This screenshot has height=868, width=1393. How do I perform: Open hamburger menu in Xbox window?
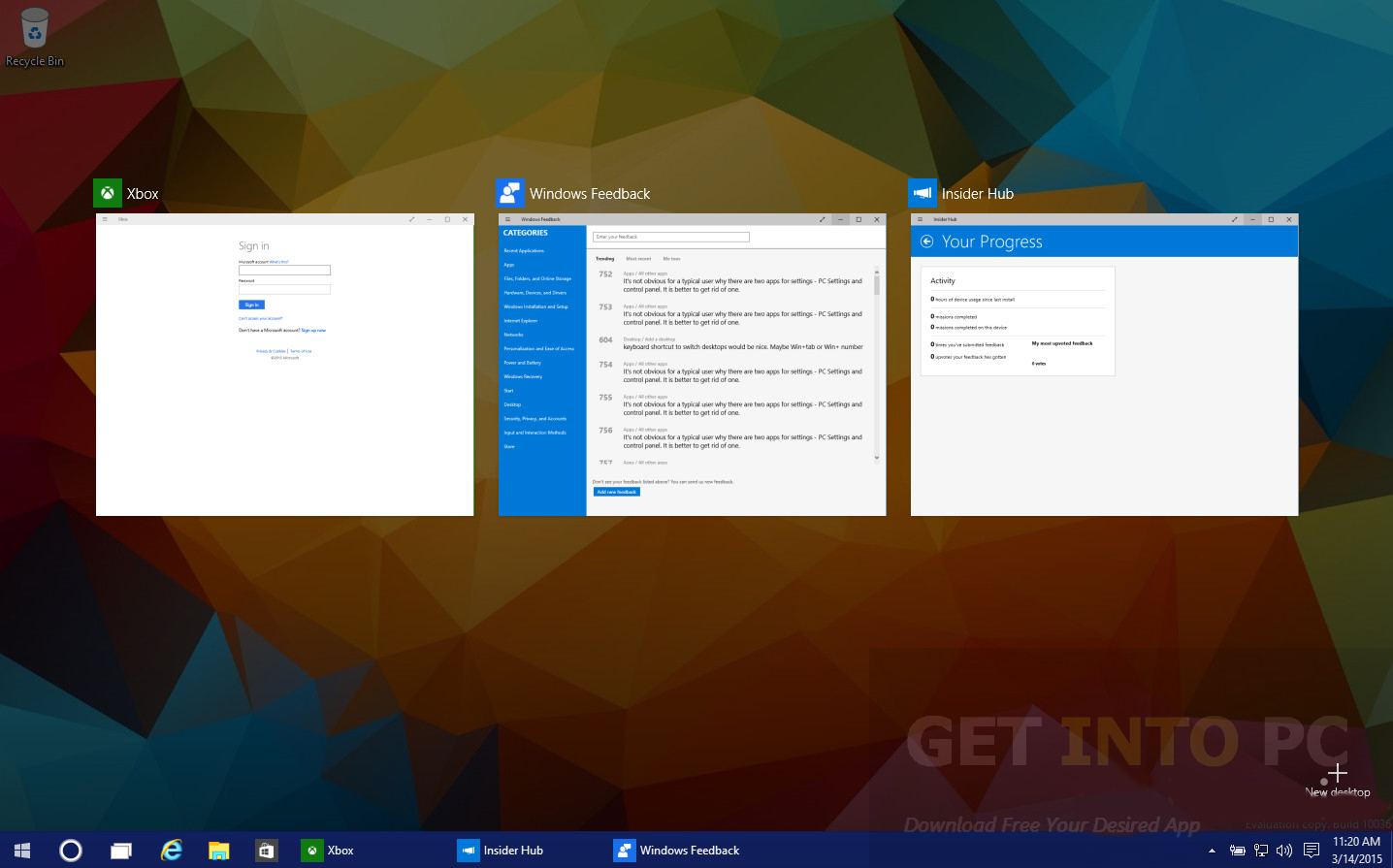tap(105, 219)
